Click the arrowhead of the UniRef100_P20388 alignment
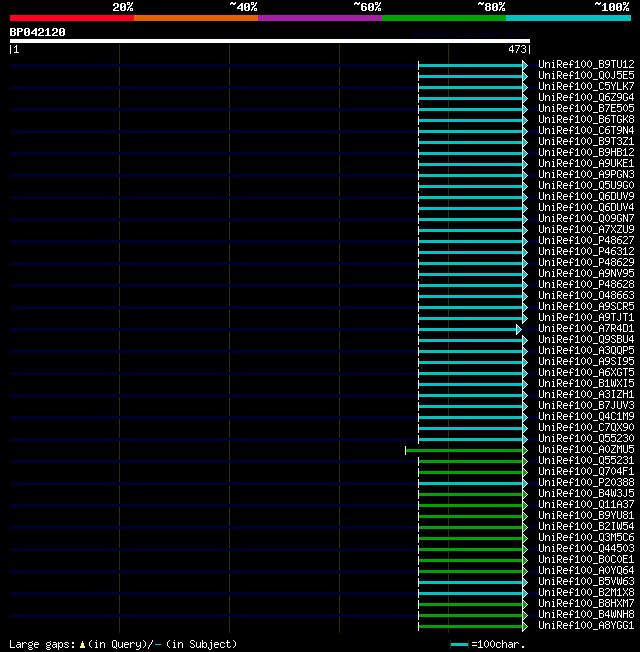 click(x=525, y=483)
